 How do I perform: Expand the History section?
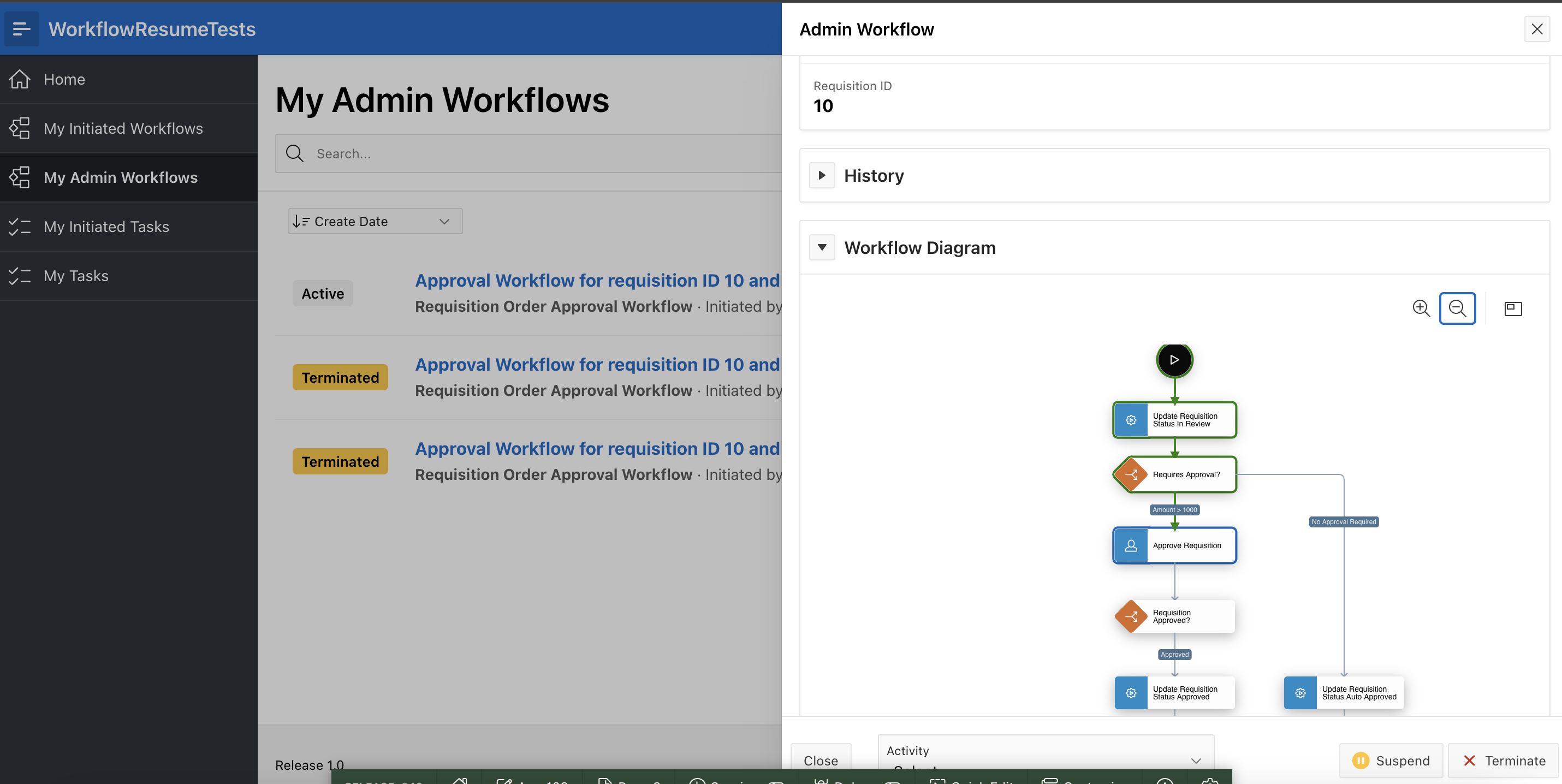822,175
